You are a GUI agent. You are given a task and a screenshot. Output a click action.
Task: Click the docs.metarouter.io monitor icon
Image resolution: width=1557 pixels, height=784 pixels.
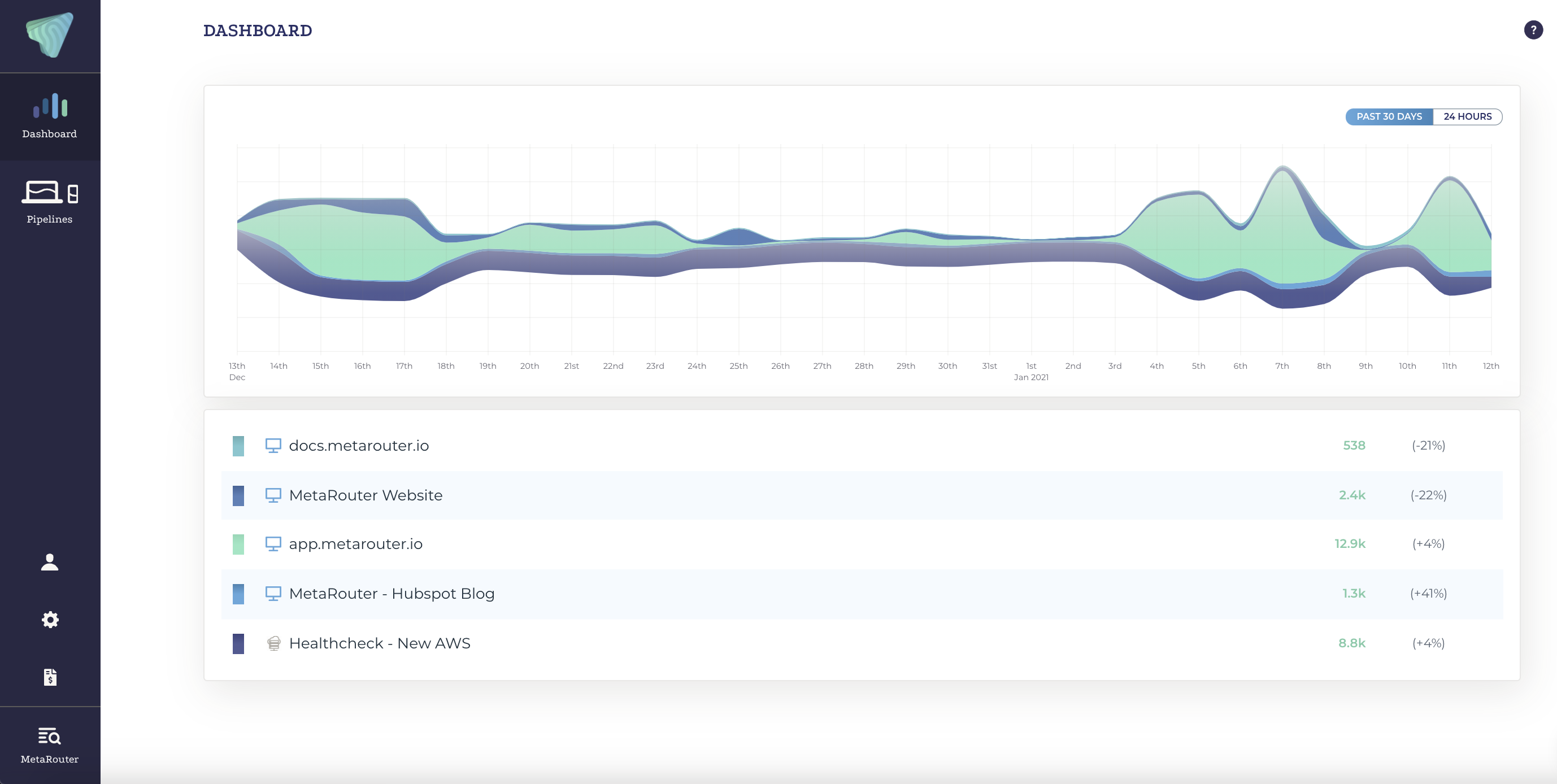coord(273,446)
